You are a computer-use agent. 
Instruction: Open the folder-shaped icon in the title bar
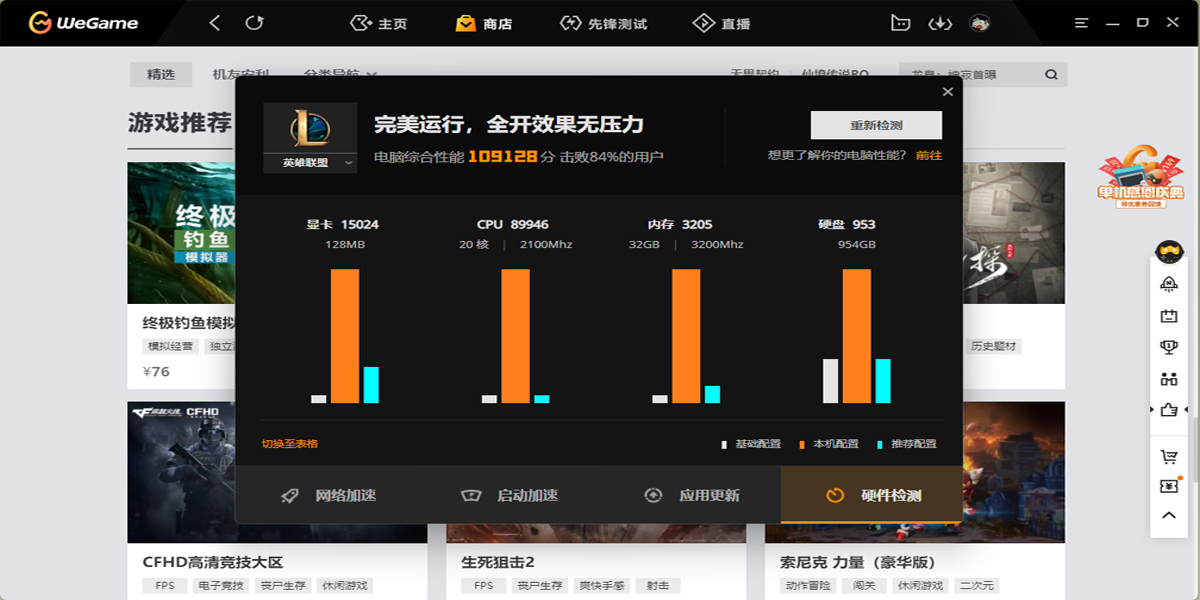(x=900, y=22)
